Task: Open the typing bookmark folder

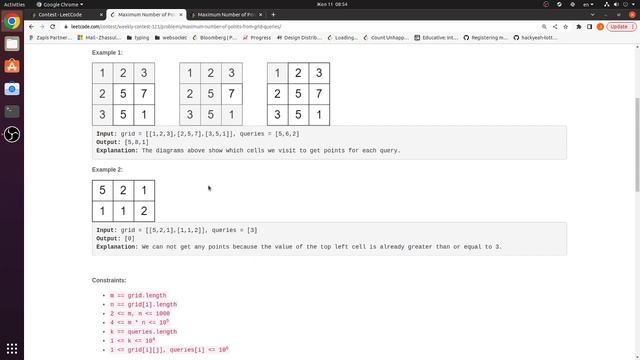Action: [138, 38]
